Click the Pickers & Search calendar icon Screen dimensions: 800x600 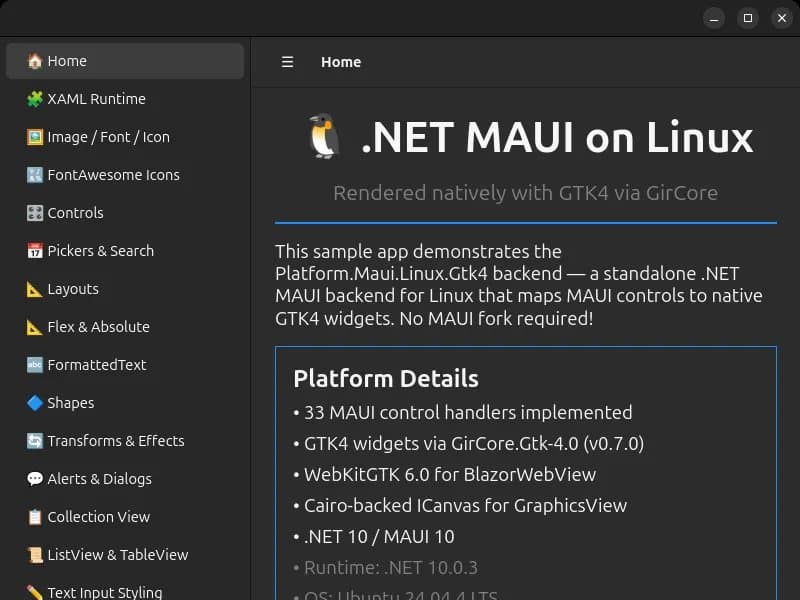(32, 251)
